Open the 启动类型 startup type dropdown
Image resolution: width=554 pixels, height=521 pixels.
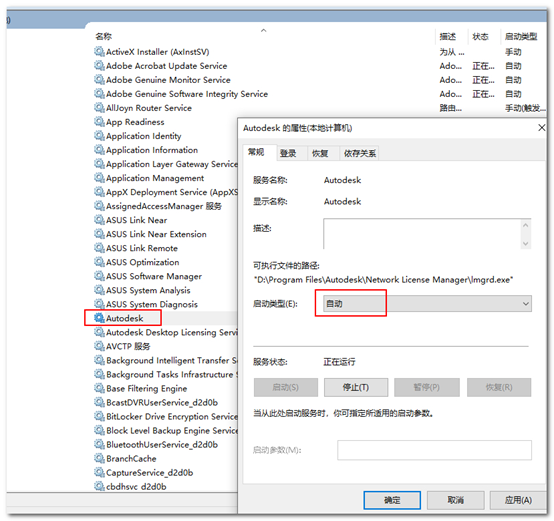[x=427, y=304]
